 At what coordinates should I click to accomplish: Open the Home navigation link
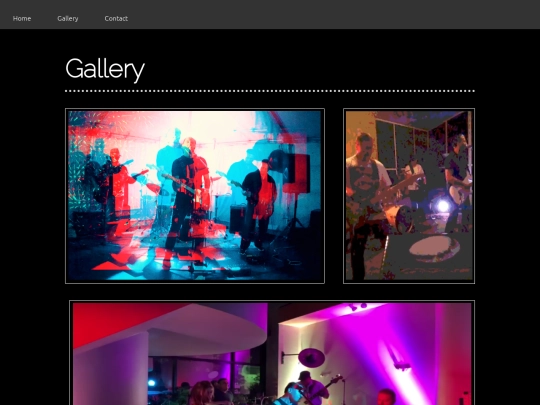[22, 19]
